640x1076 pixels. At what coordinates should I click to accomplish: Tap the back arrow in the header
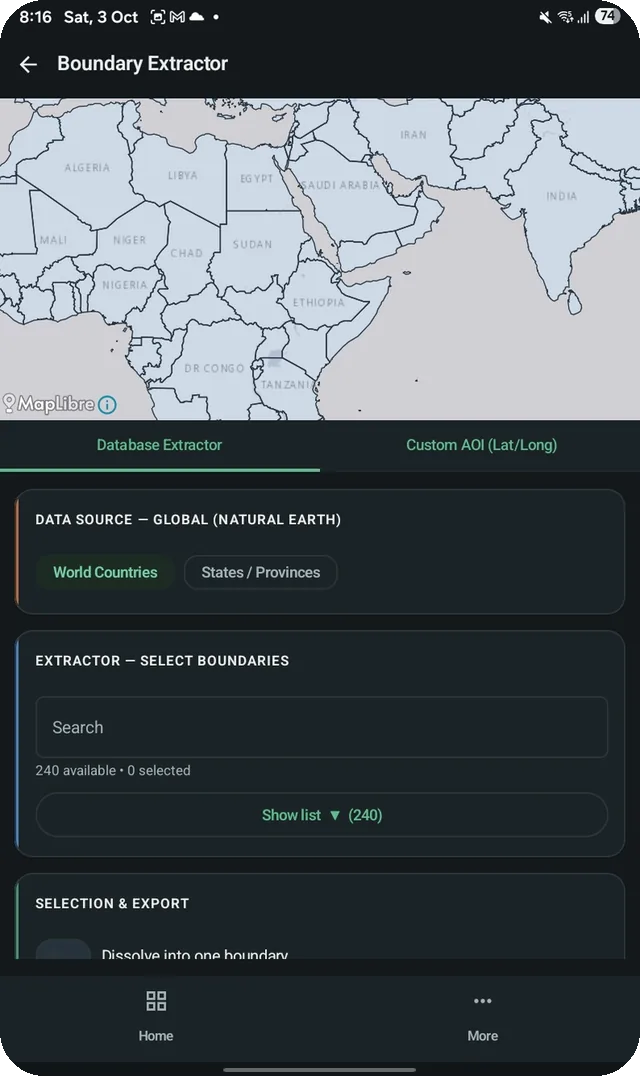pos(28,65)
